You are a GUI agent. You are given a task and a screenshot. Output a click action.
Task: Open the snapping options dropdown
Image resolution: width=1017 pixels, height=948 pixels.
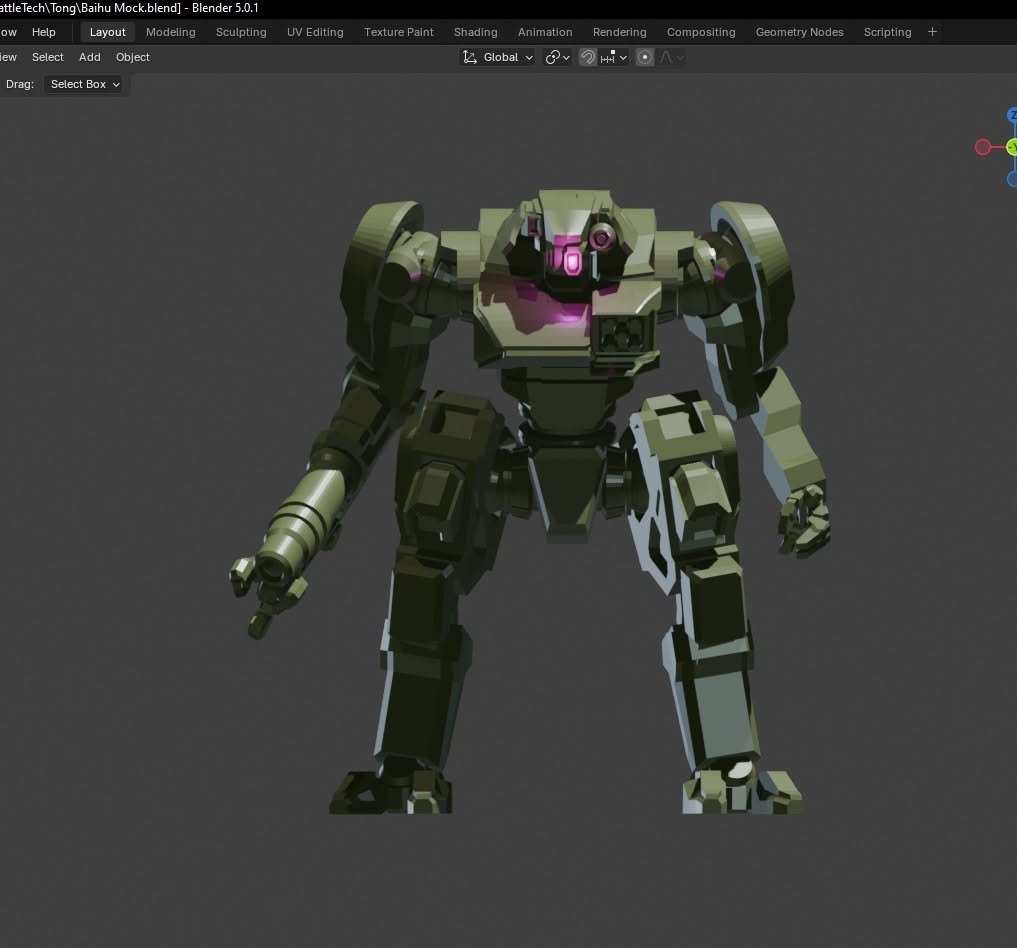[614, 57]
